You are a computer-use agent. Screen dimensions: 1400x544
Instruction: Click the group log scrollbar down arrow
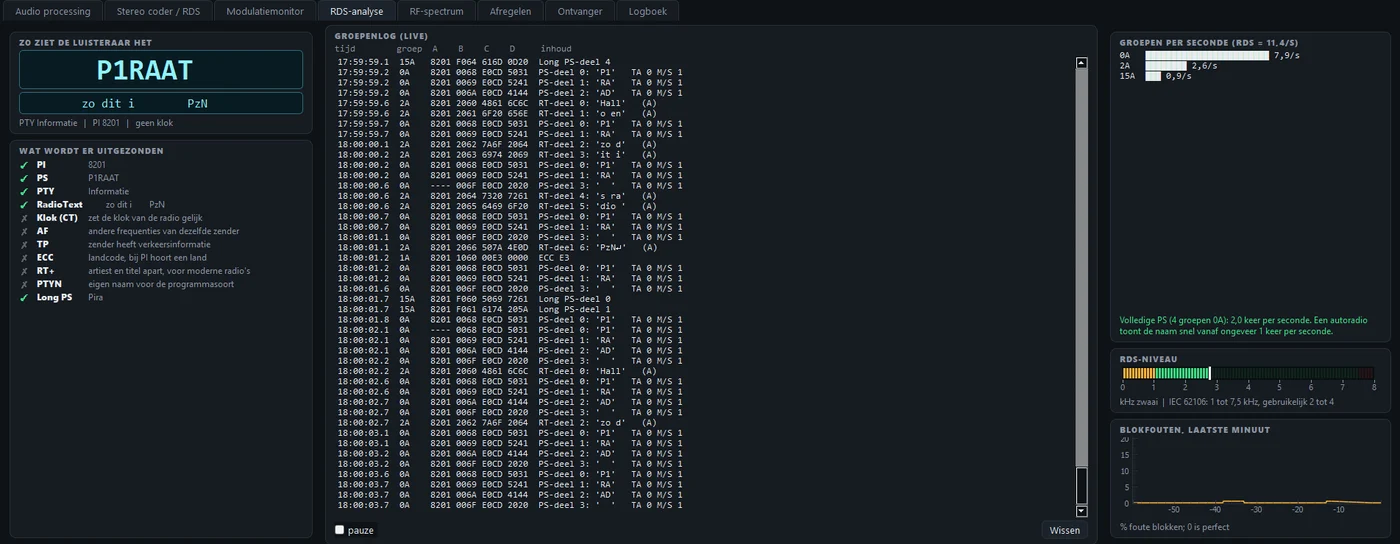1081,510
